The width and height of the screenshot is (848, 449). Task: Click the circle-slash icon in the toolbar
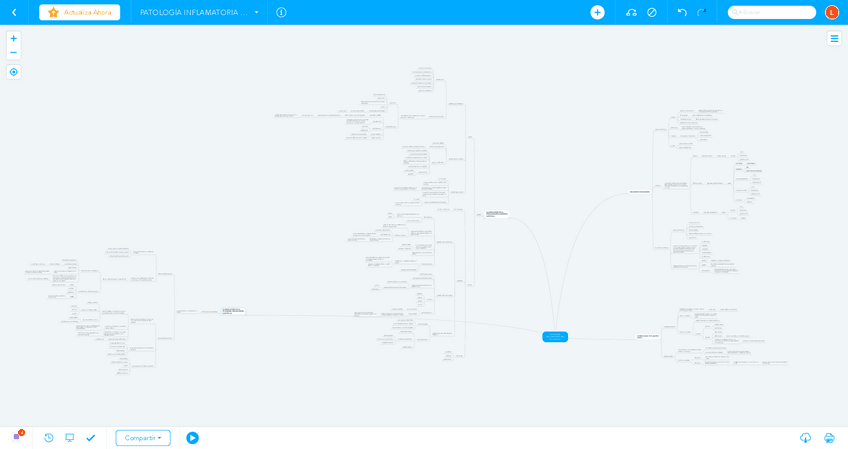652,12
